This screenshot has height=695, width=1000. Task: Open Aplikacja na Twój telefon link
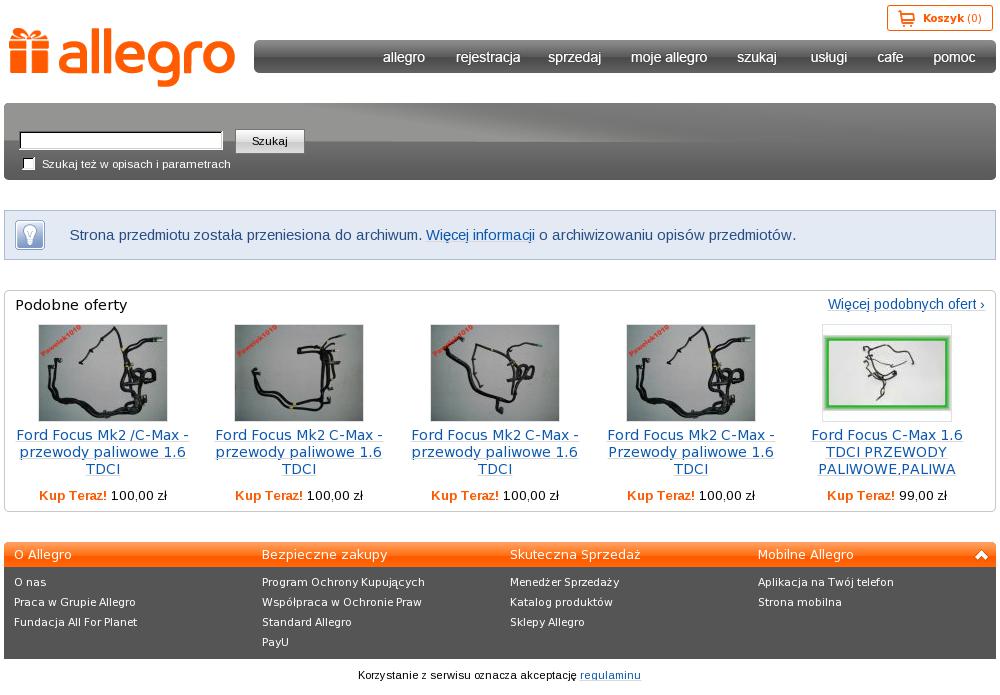click(826, 582)
